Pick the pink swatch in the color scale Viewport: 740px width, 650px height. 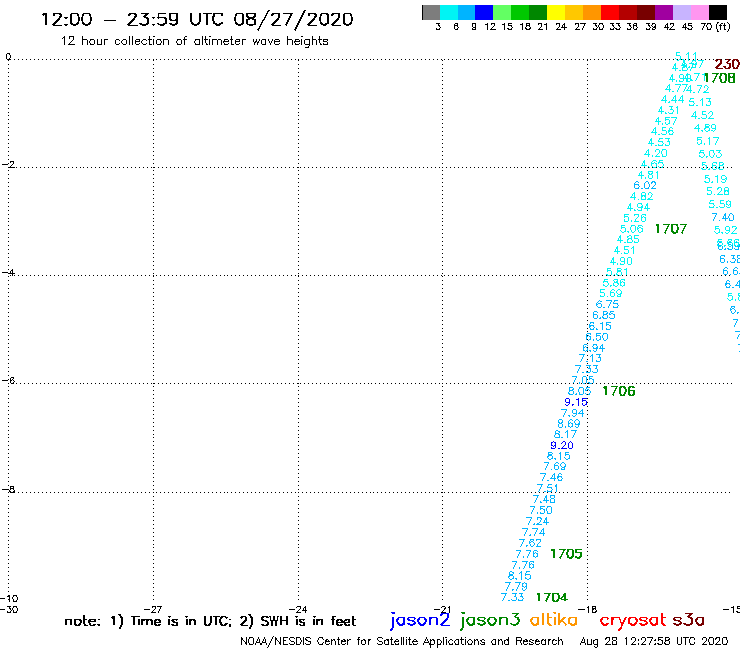pyautogui.click(x=700, y=12)
